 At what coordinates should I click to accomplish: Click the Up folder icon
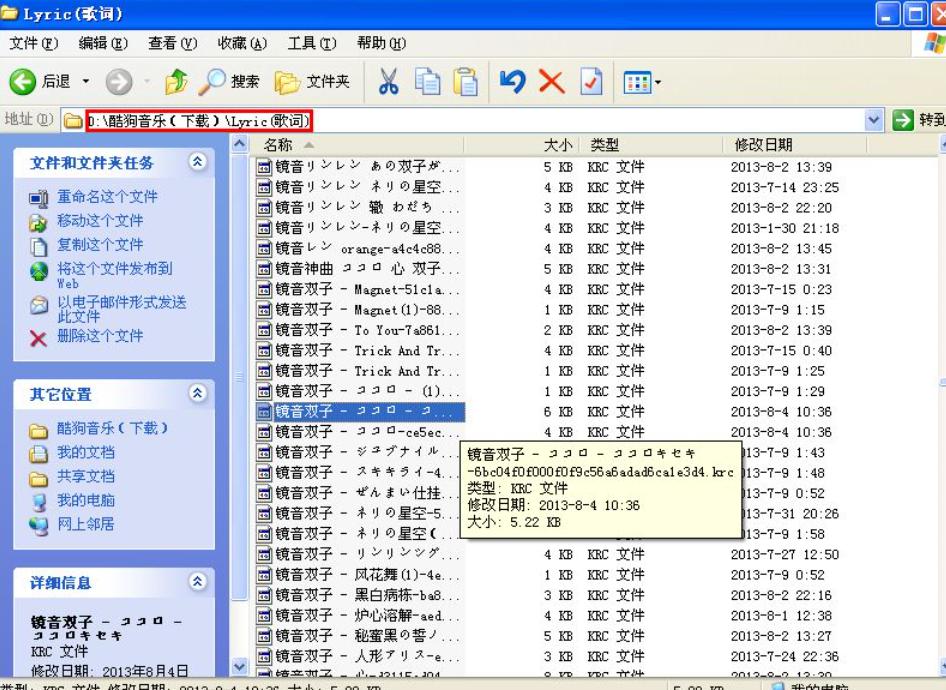coord(176,82)
